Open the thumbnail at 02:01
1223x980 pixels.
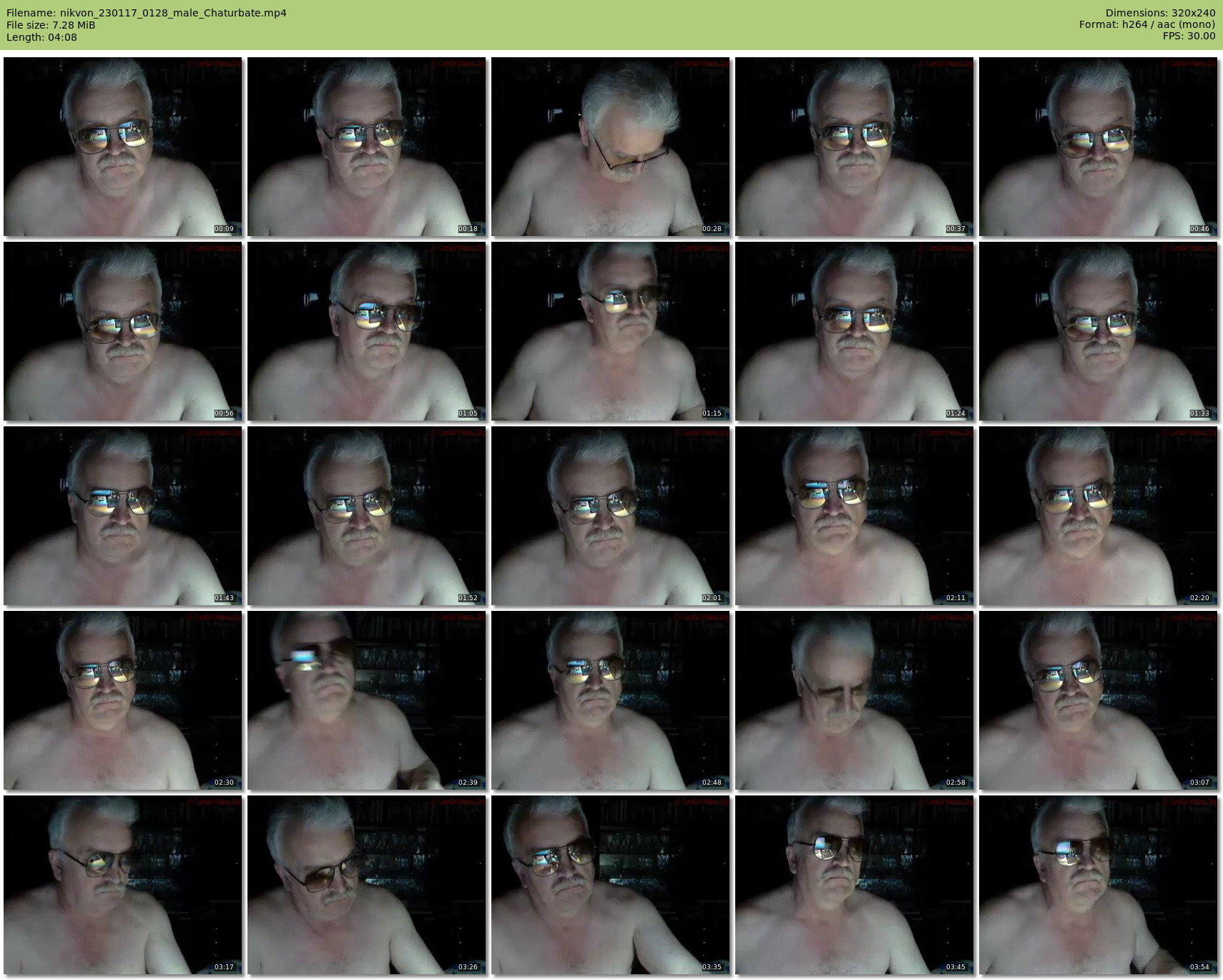click(x=610, y=516)
